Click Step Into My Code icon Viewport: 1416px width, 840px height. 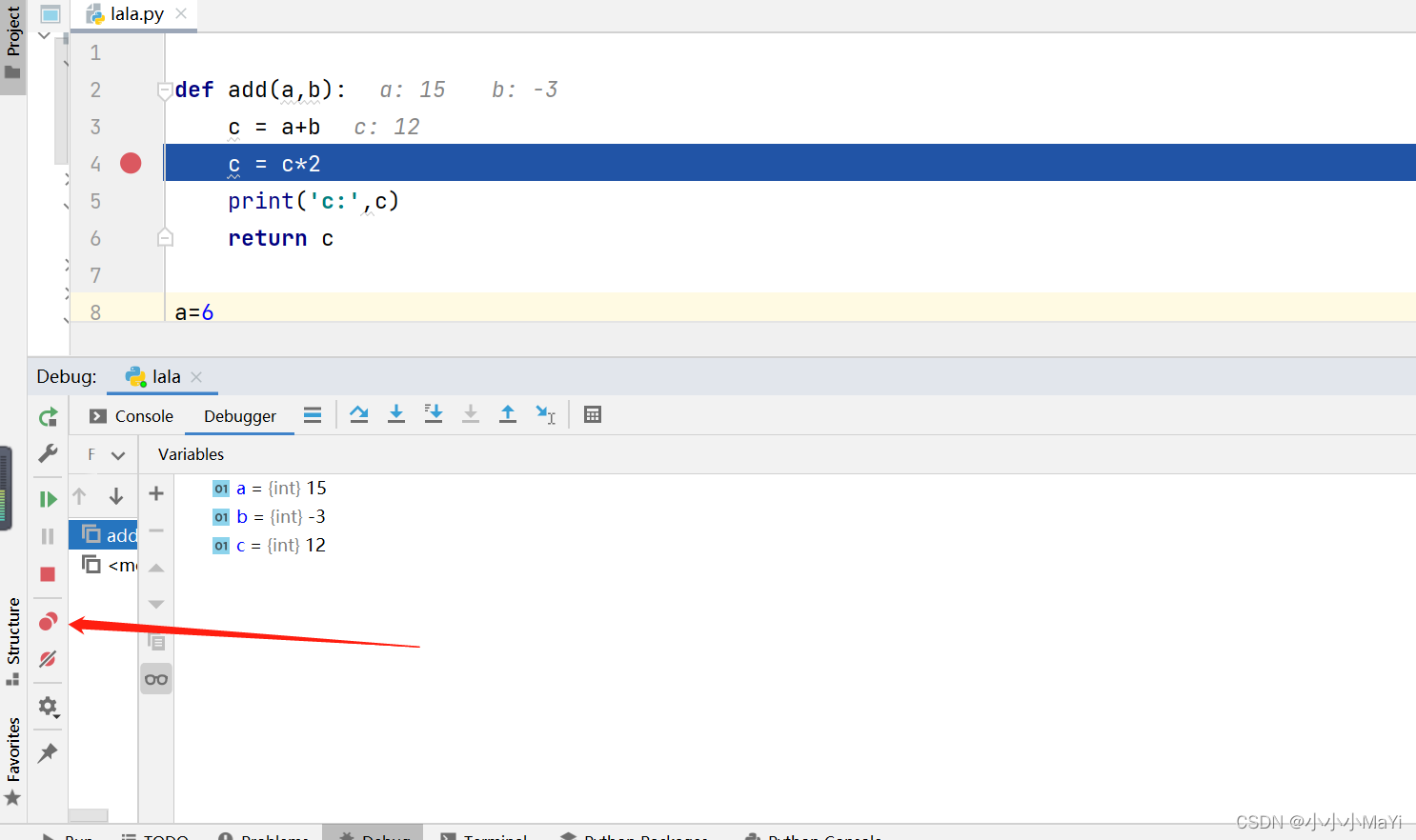[x=434, y=414]
